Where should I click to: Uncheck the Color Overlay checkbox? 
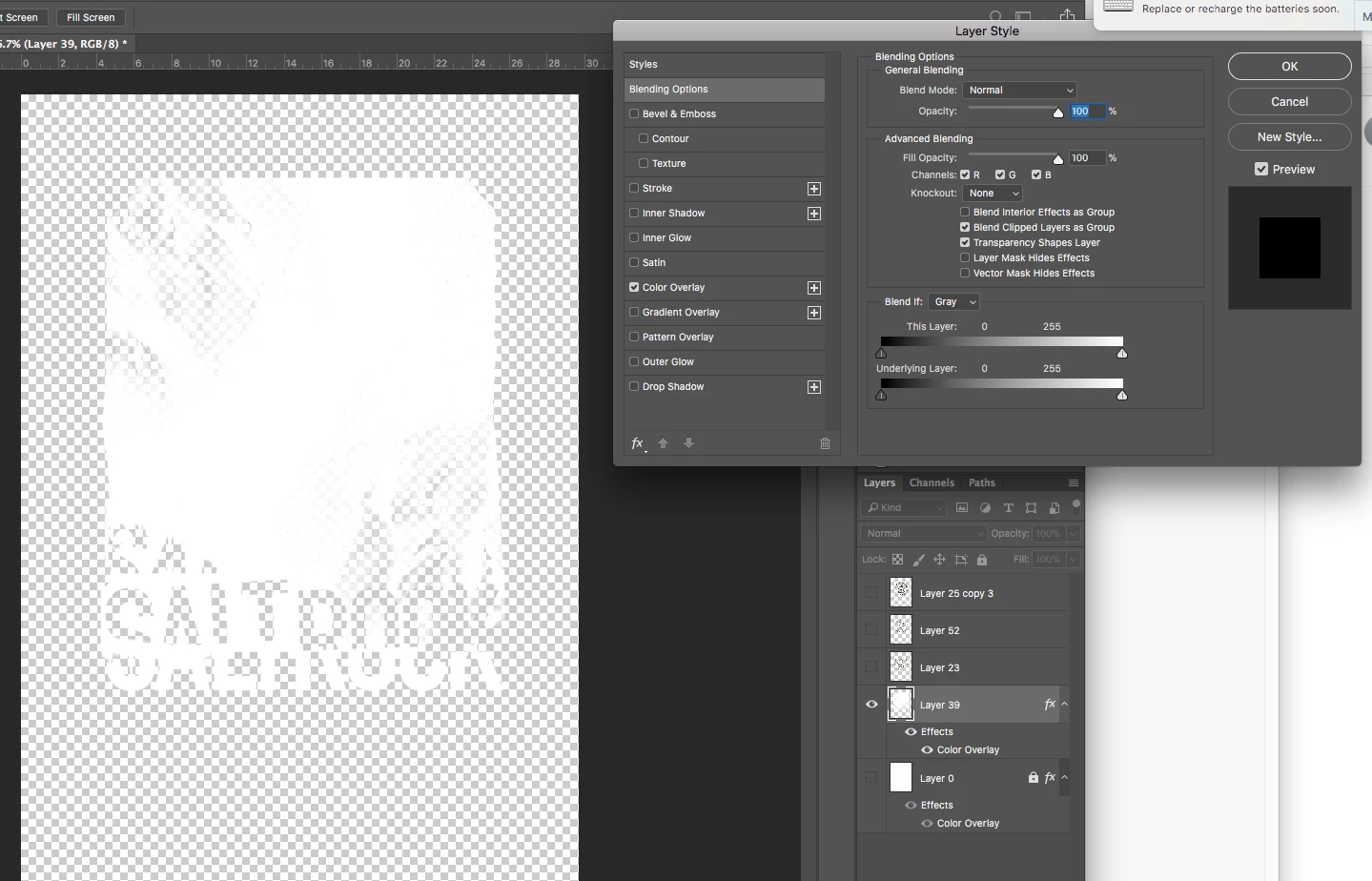[634, 287]
